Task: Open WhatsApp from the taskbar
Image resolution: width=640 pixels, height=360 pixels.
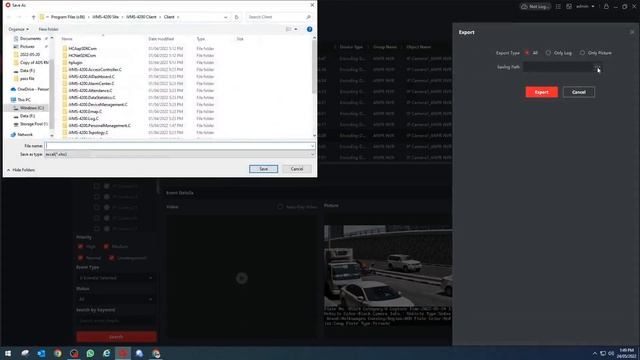Action: click(90, 353)
